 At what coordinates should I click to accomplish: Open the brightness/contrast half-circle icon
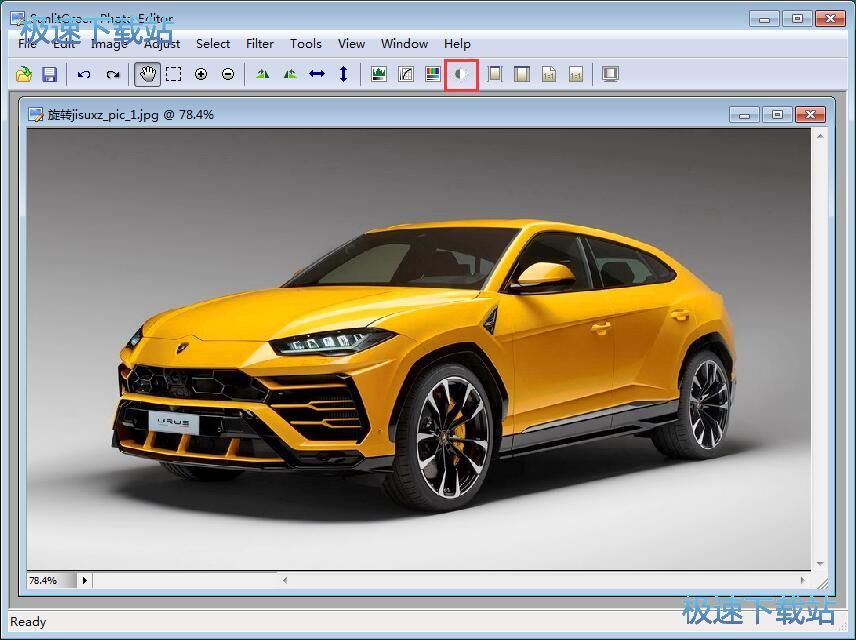(461, 74)
